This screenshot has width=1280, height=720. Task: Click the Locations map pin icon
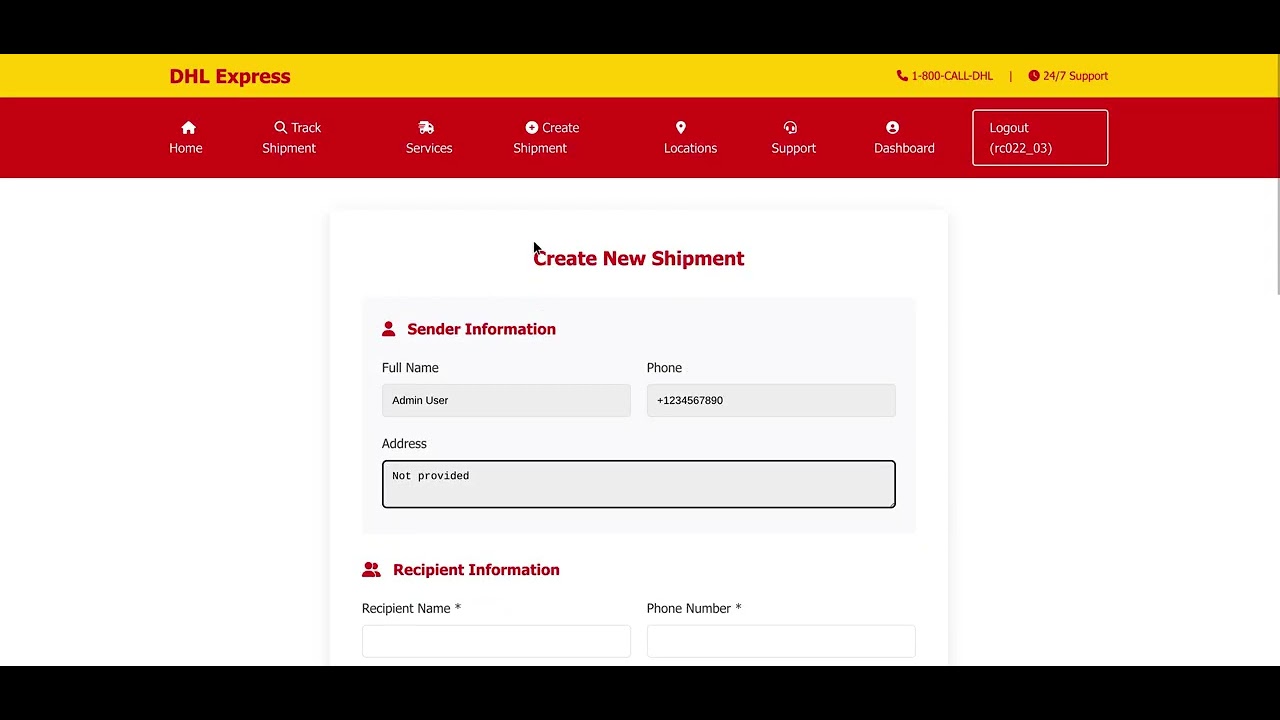[x=681, y=128]
